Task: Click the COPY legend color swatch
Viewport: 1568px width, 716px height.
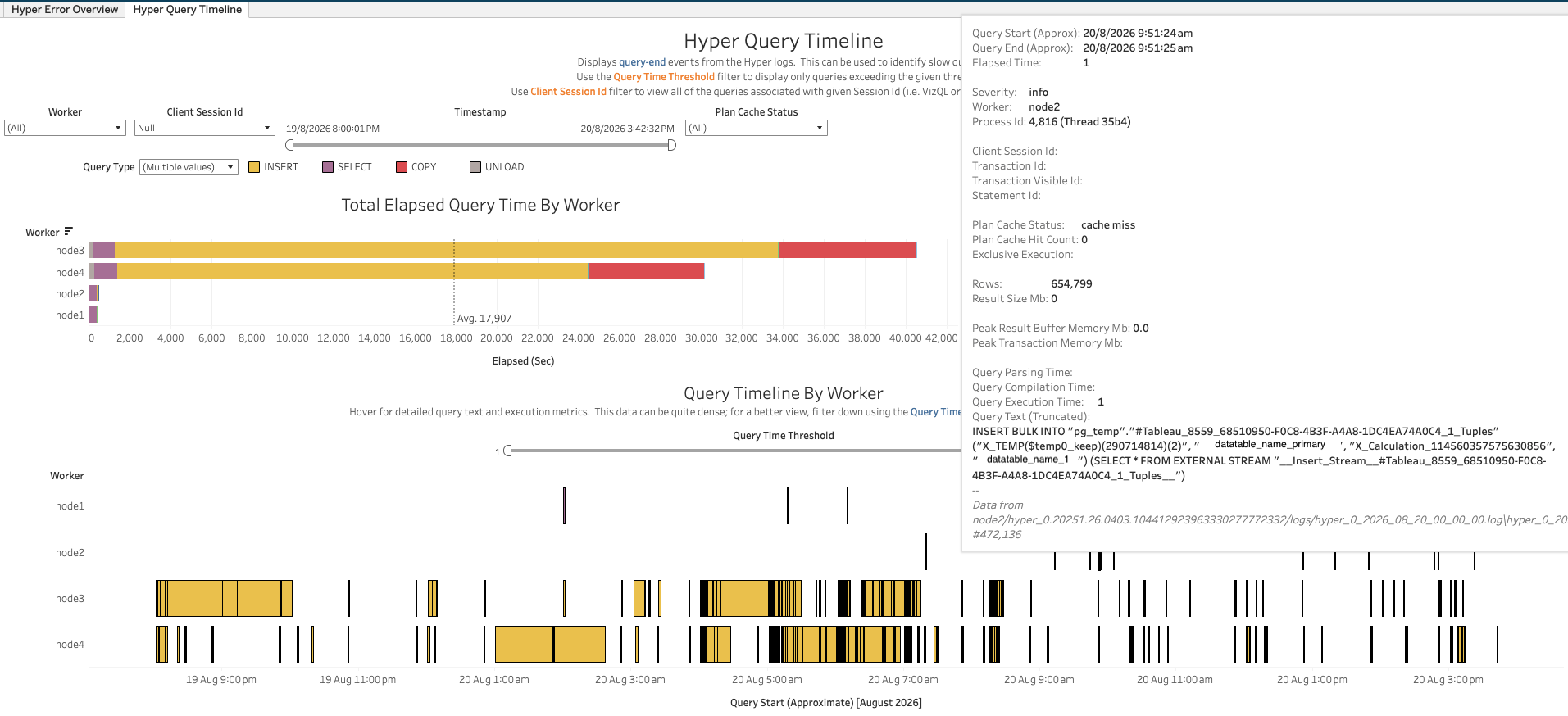Action: click(402, 167)
